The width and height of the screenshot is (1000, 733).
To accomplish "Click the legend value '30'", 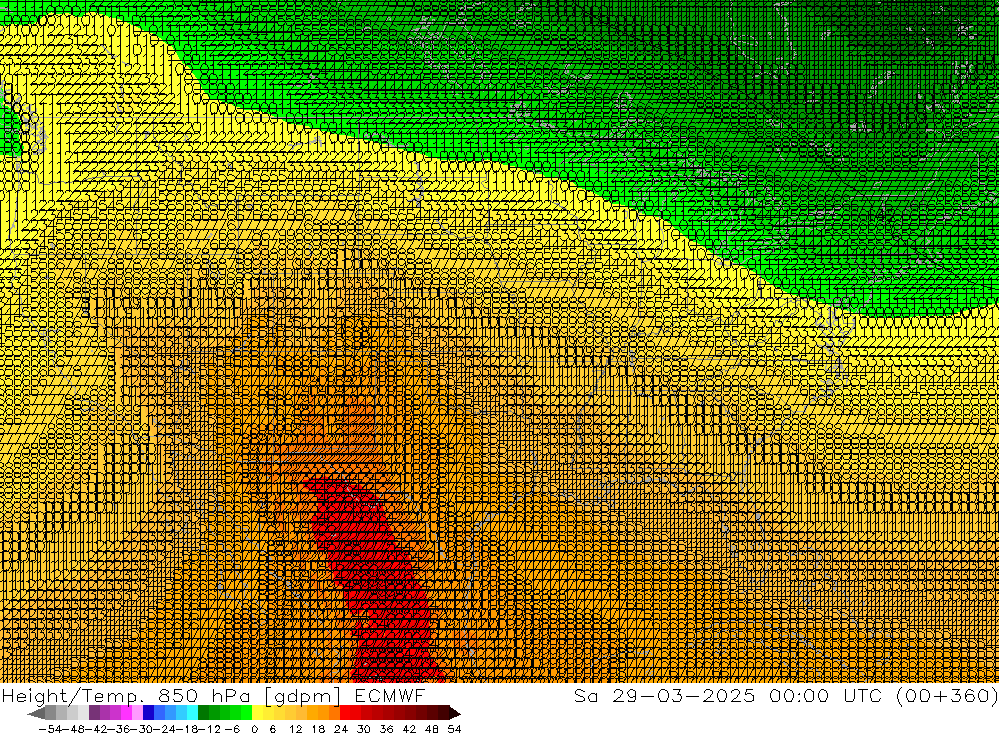I will point(364,729).
